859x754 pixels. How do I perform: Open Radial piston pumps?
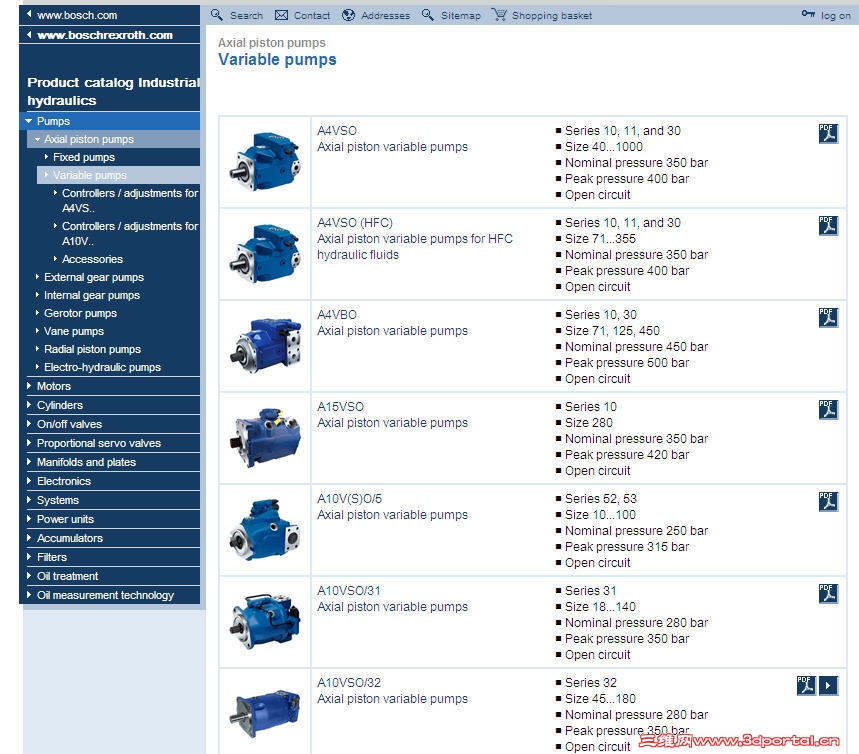(93, 350)
